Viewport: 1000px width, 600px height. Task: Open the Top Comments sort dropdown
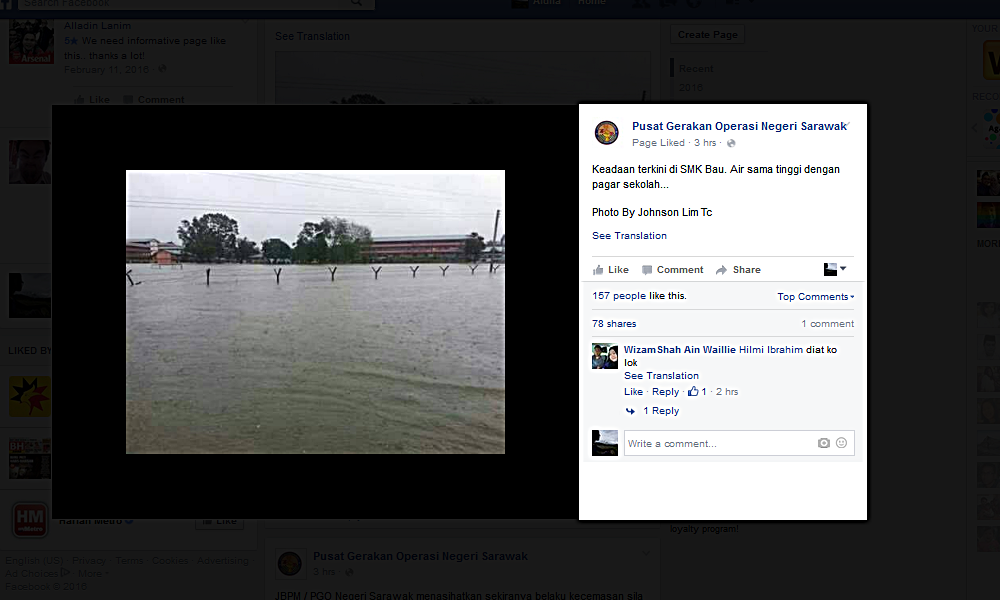click(816, 296)
